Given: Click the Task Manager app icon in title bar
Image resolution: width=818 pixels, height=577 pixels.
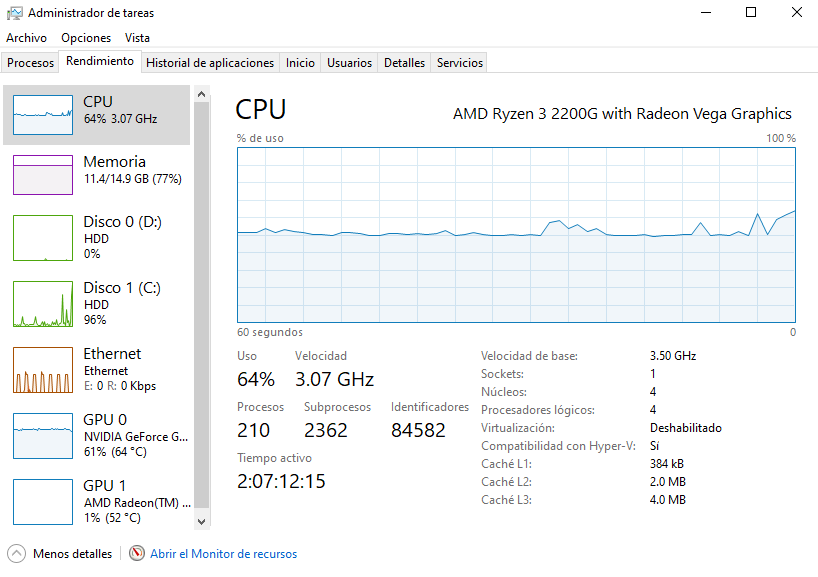Looking at the screenshot, I should pyautogui.click(x=14, y=13).
